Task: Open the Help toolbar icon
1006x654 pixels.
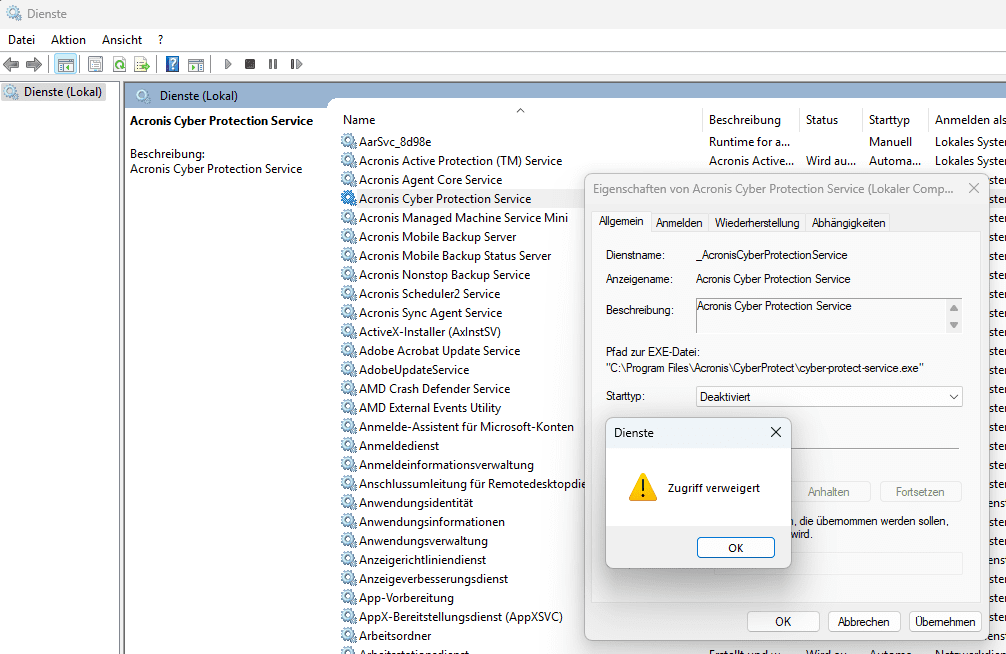Action: 173,64
